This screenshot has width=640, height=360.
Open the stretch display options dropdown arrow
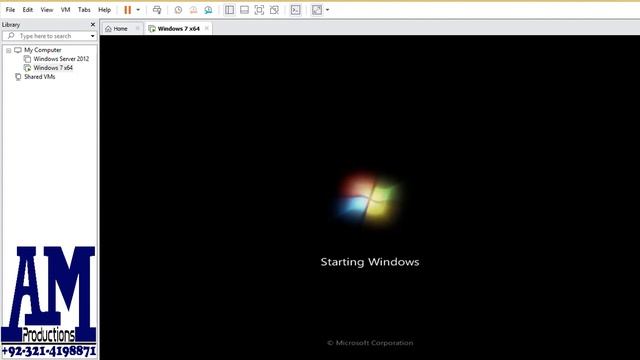327,10
